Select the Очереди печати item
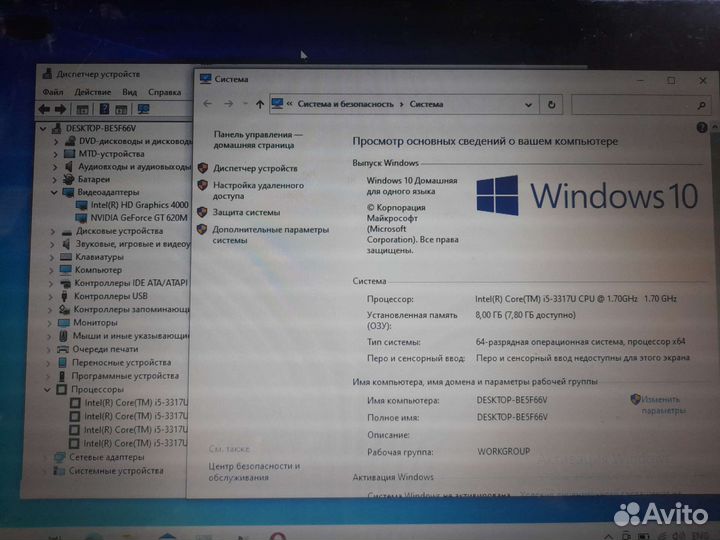Viewport: 720px width, 540px height. tap(105, 349)
